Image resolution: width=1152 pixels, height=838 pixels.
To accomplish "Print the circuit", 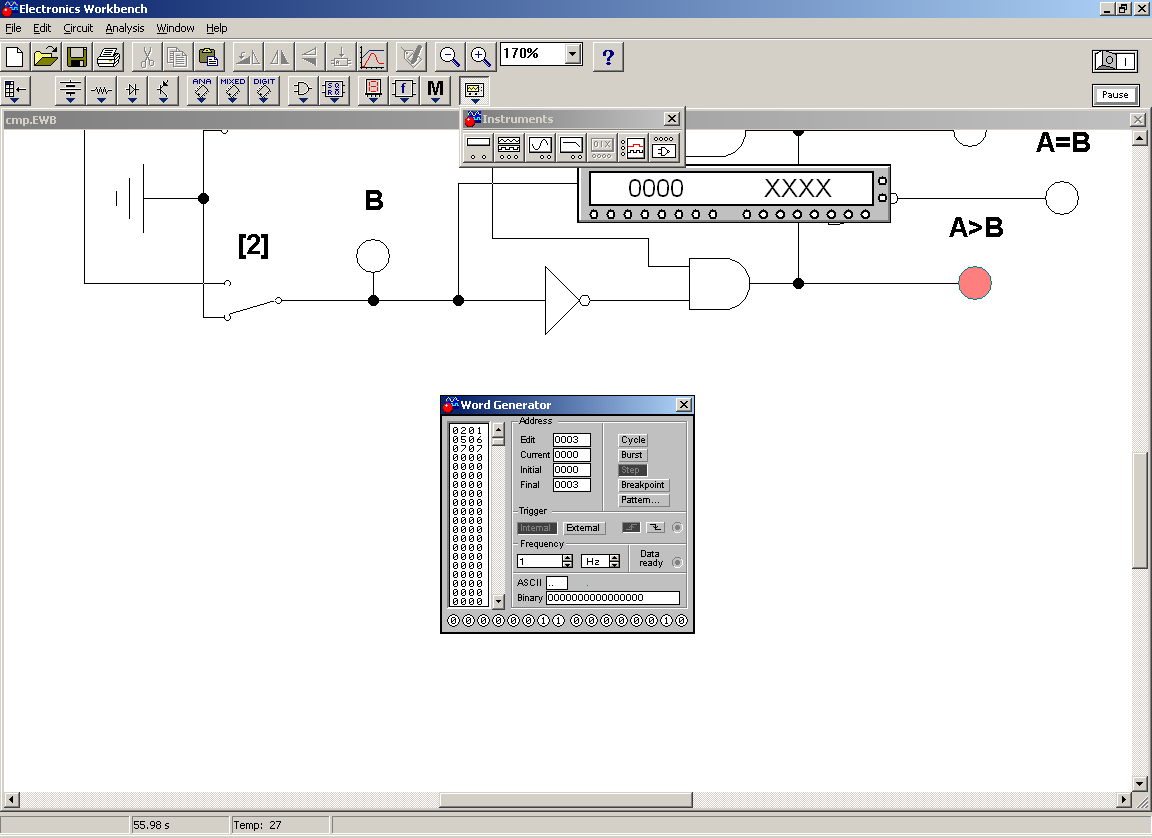I will pos(108,57).
